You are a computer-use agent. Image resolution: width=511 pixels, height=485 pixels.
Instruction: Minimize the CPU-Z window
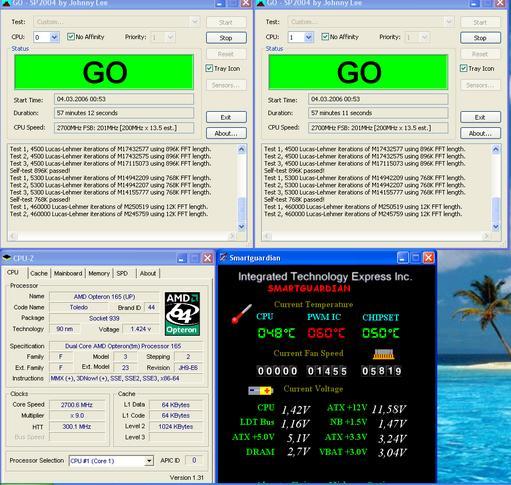[181, 258]
